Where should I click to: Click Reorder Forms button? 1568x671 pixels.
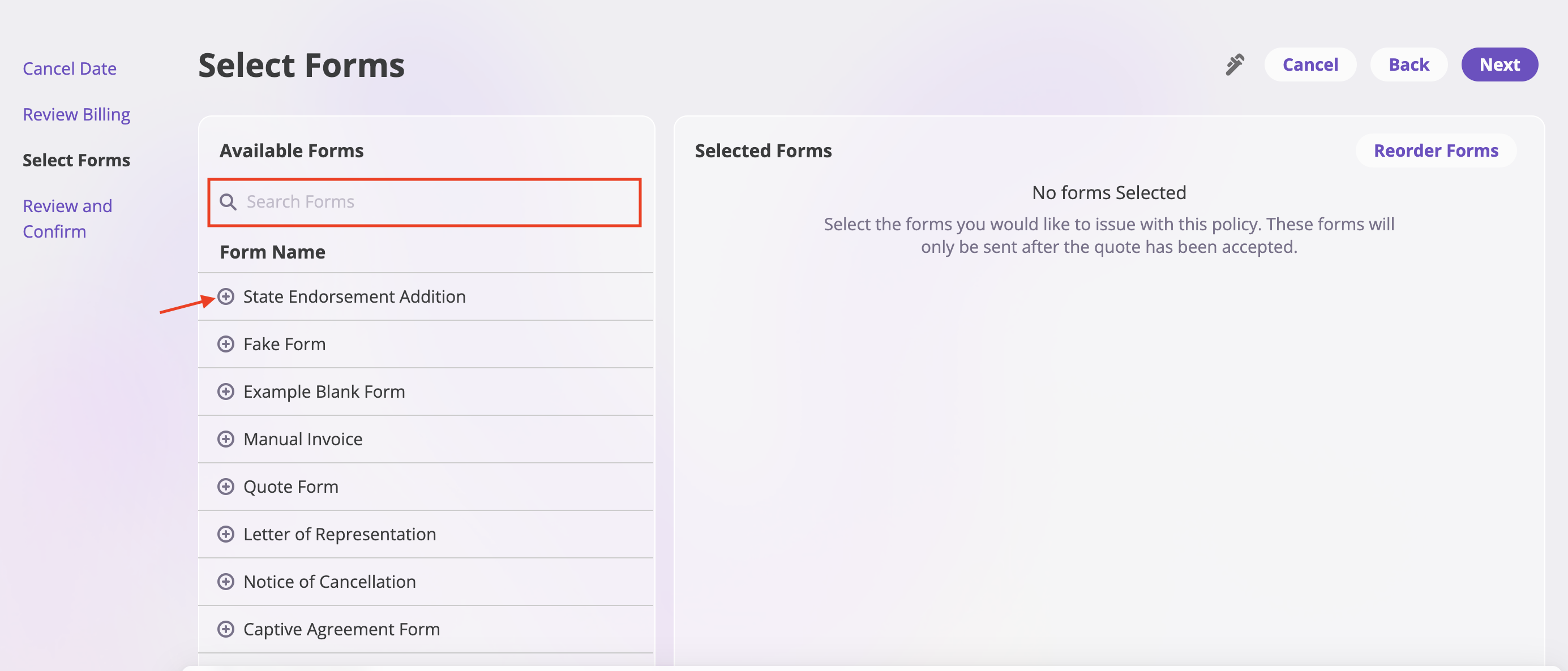point(1436,150)
